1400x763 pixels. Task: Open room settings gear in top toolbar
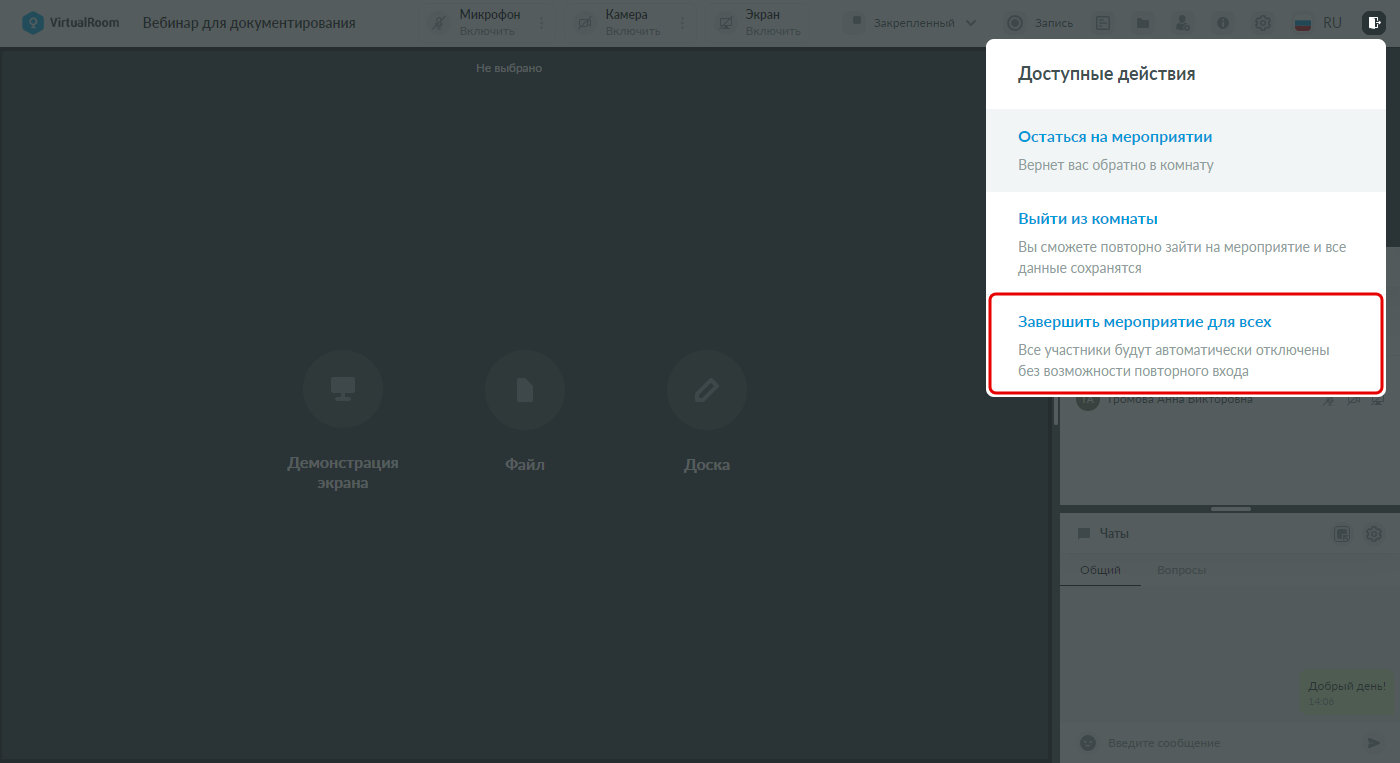point(1263,23)
